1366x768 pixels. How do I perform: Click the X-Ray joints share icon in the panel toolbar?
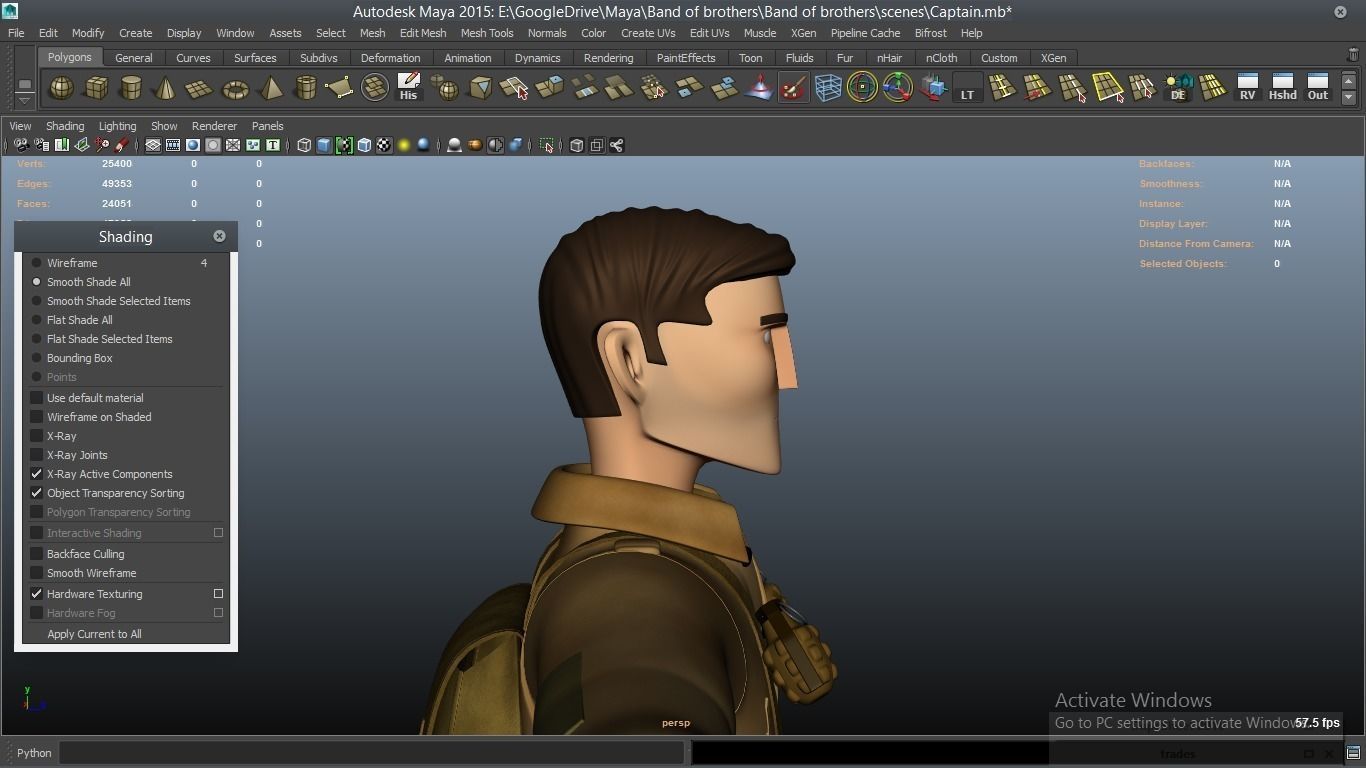(617, 146)
